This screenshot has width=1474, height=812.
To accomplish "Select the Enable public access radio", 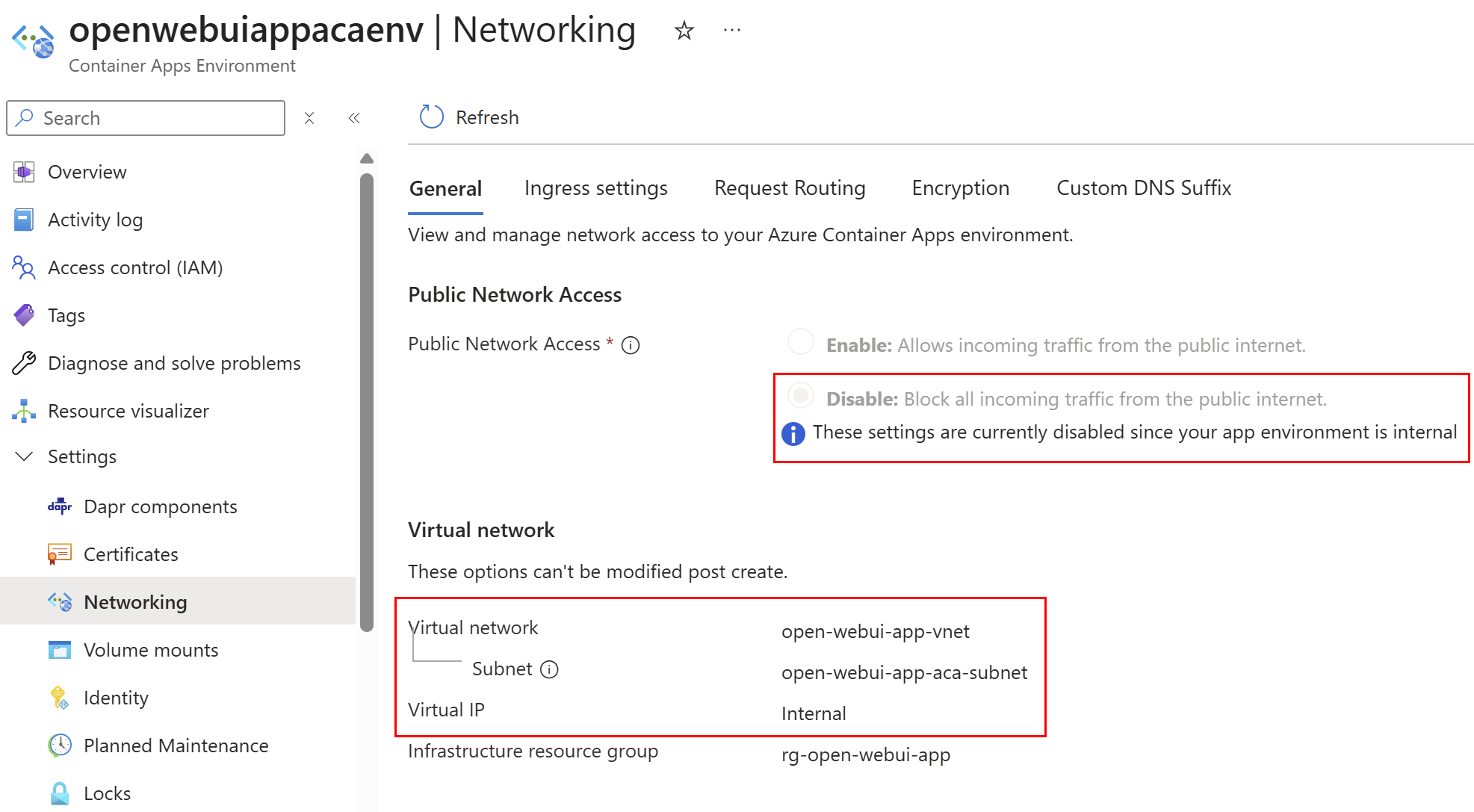I will click(x=801, y=342).
